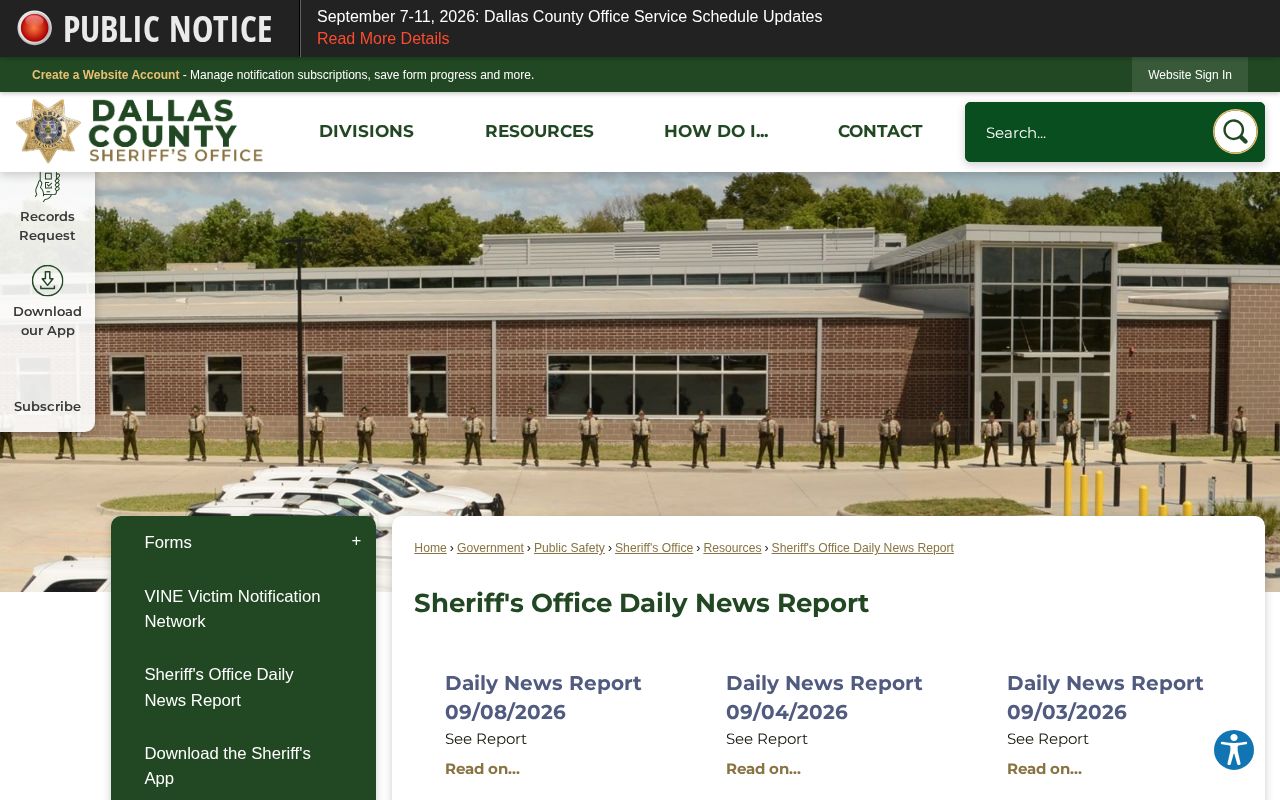Image resolution: width=1280 pixels, height=800 pixels.
Task: Click the Home breadcrumb
Action: (x=430, y=548)
